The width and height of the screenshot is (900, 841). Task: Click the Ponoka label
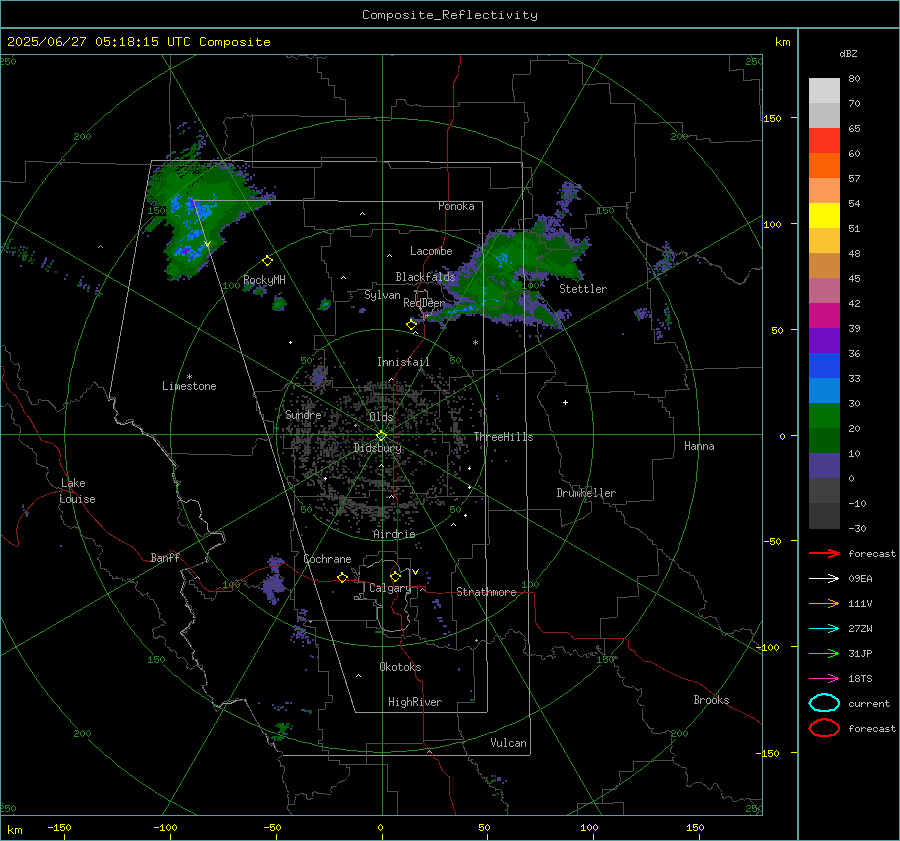456,206
